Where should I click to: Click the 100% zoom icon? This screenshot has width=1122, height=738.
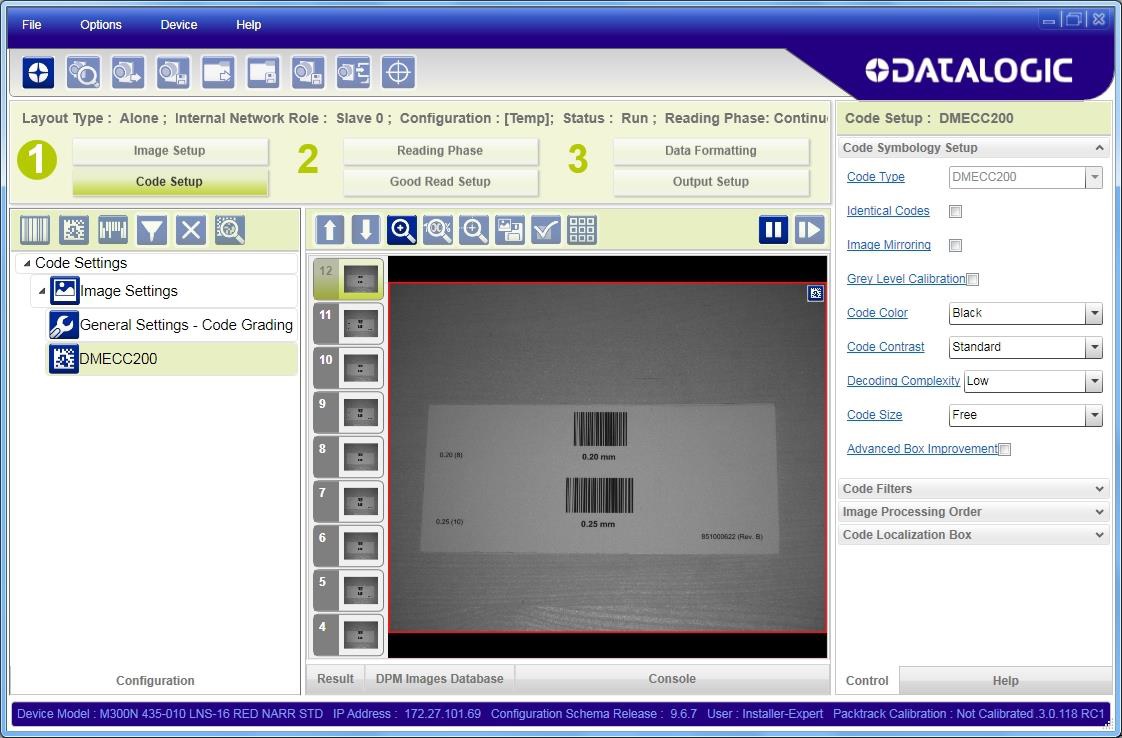tap(438, 230)
